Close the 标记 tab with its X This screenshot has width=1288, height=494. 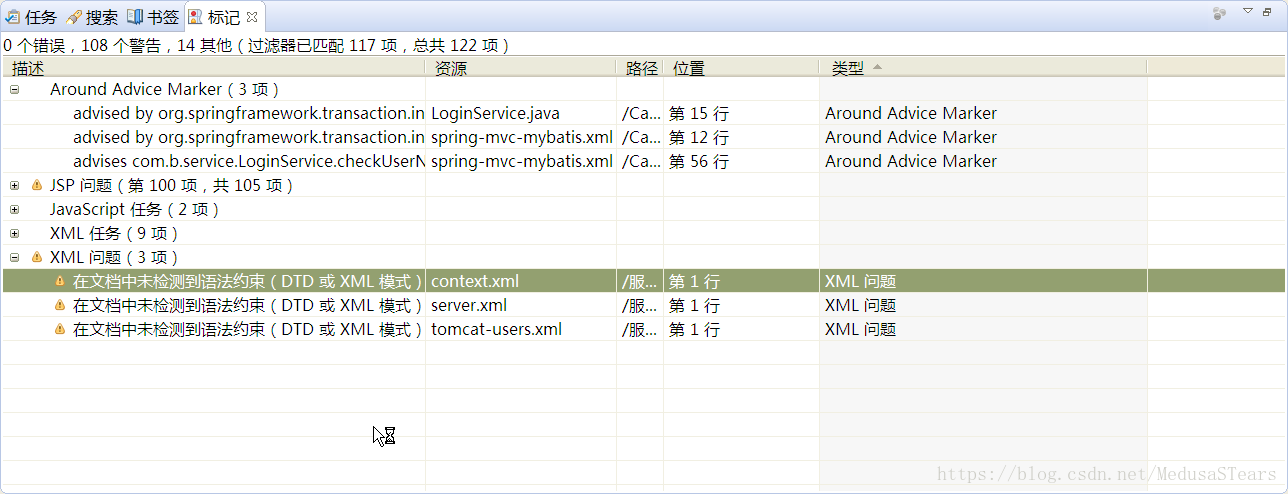pyautogui.click(x=252, y=17)
